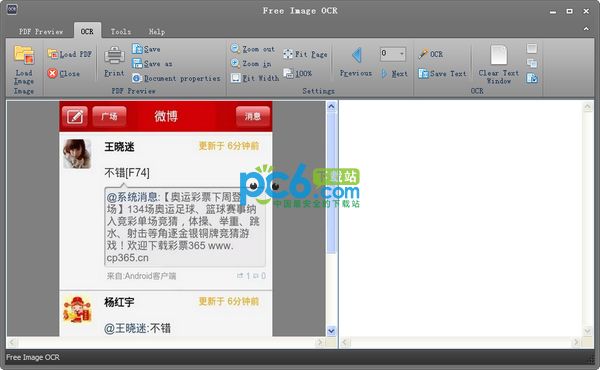
Task: Go to Previous page
Action: click(356, 62)
